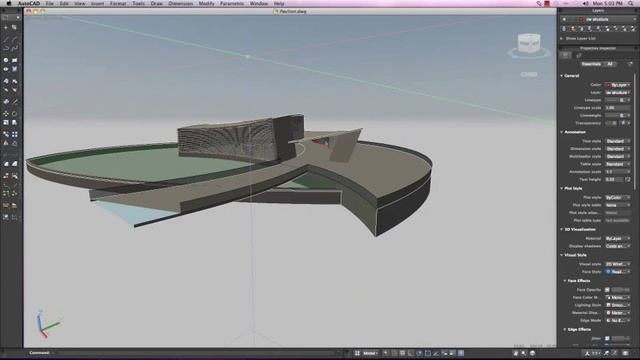Collapse the Annotation section
The image size is (640, 360).
(562, 132)
